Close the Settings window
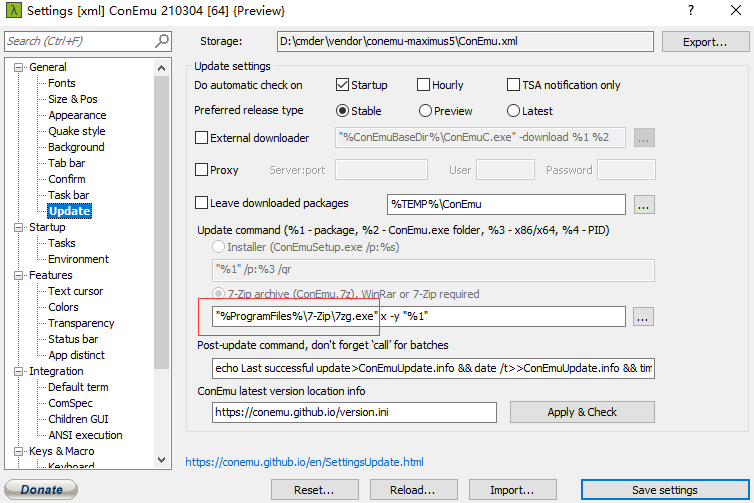 pos(736,10)
